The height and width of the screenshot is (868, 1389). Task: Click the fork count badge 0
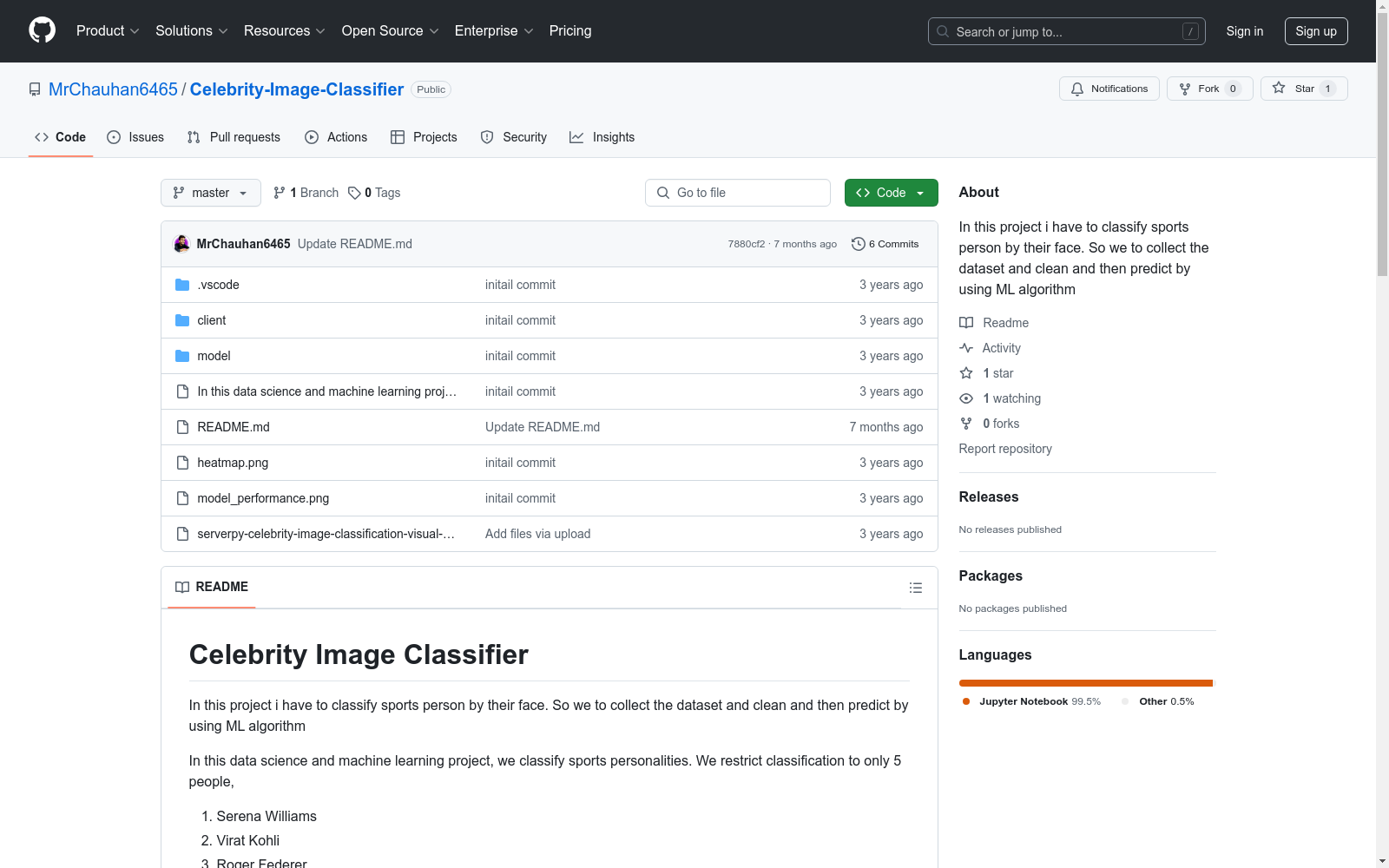point(1233,89)
